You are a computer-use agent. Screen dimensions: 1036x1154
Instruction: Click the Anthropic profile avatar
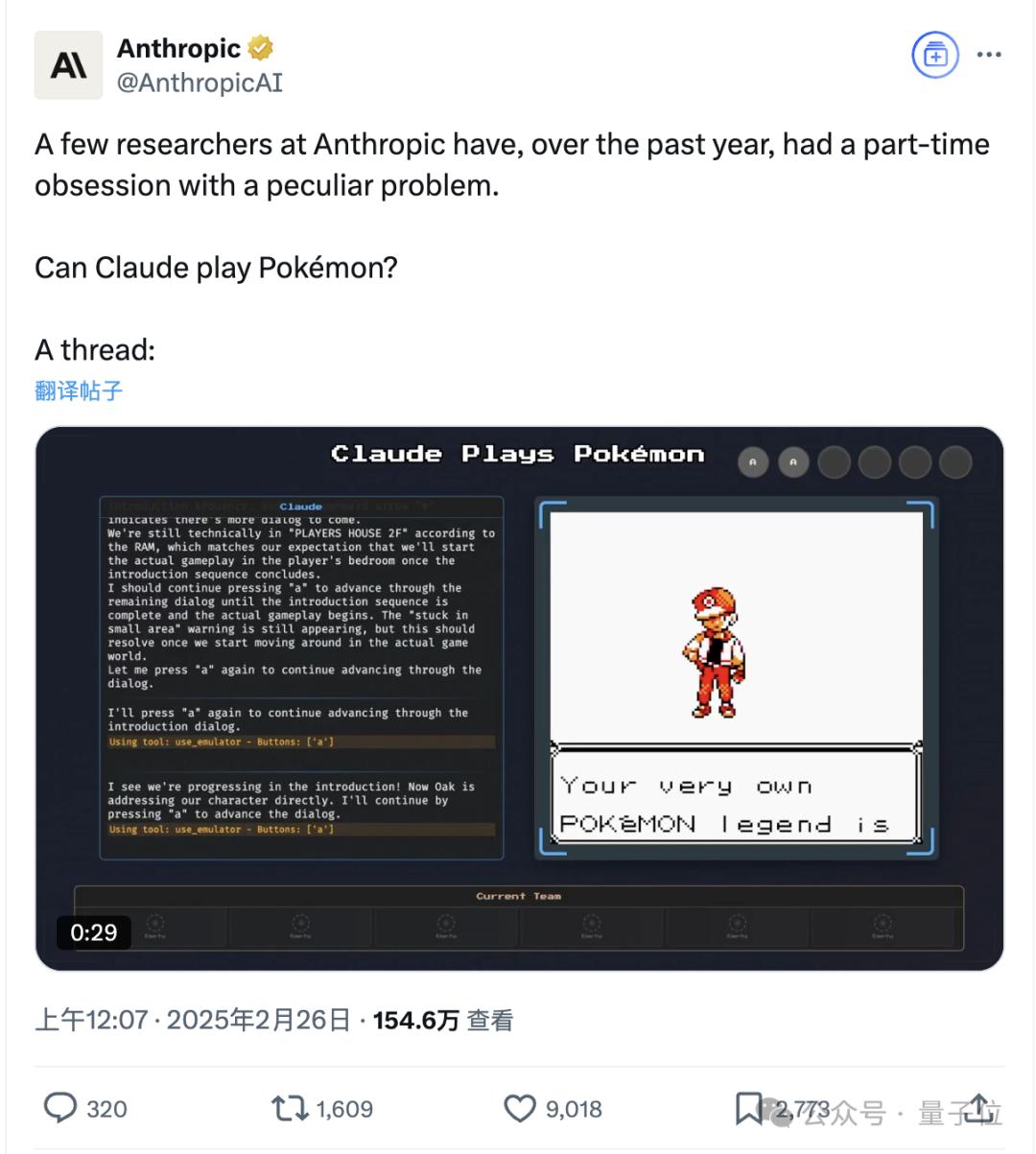(x=68, y=65)
